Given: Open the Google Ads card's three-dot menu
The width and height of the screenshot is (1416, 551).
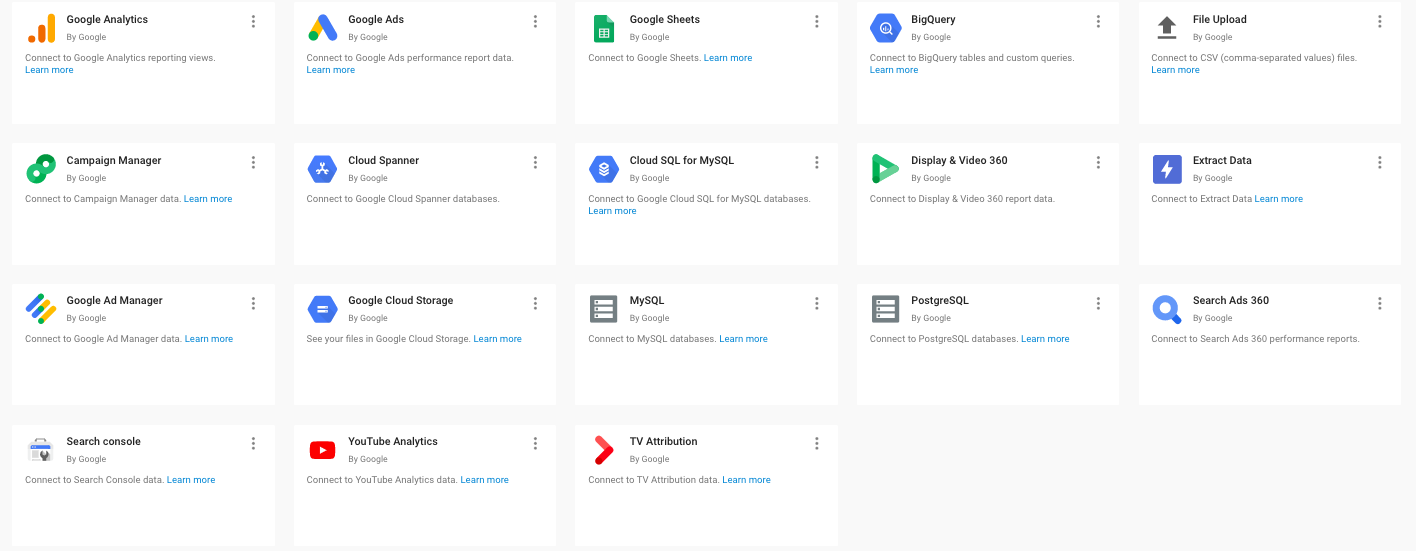Looking at the screenshot, I should coord(536,21).
